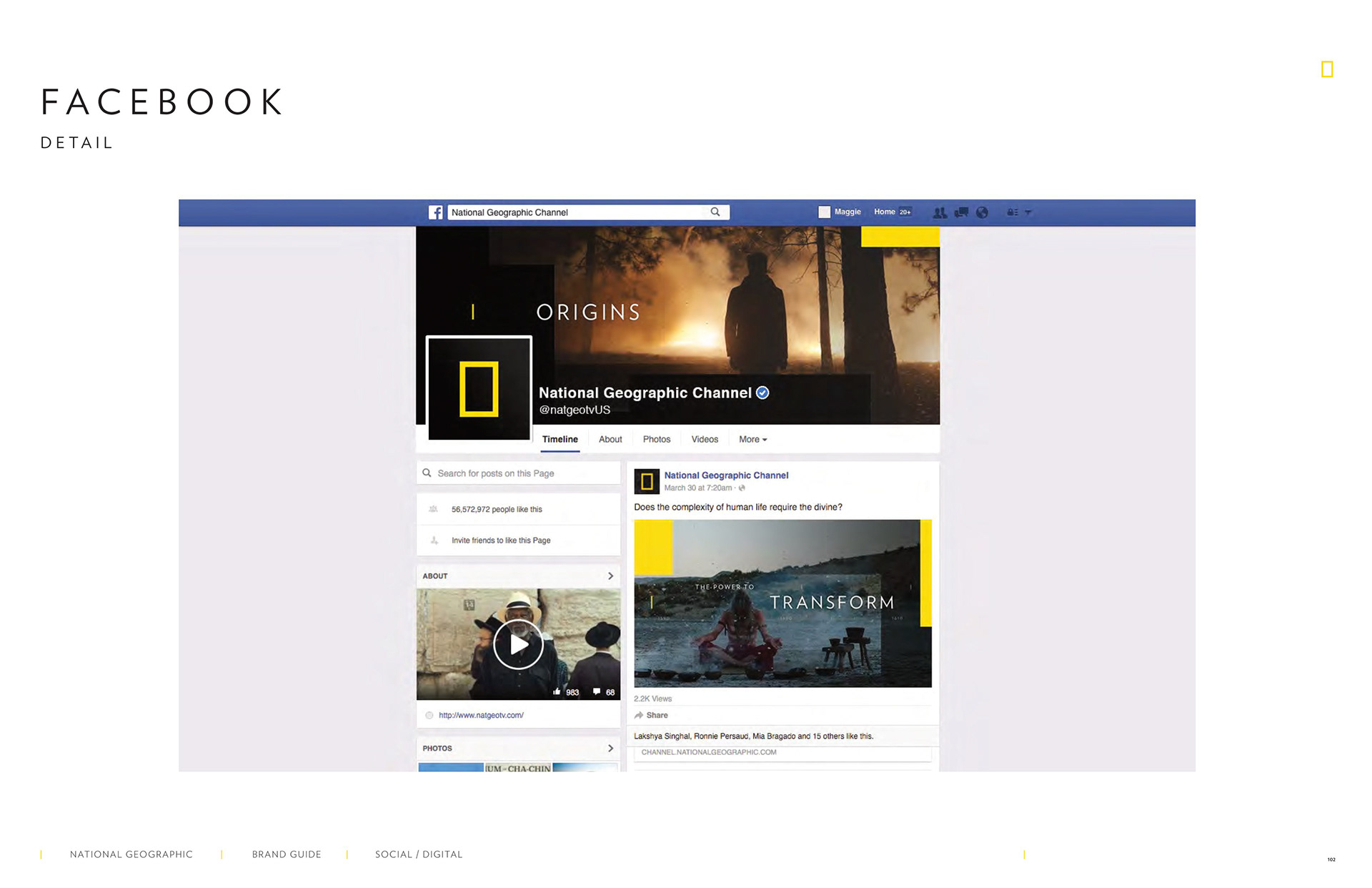This screenshot has height=888, width=1372.
Task: Expand the About section chevron
Action: 610,576
